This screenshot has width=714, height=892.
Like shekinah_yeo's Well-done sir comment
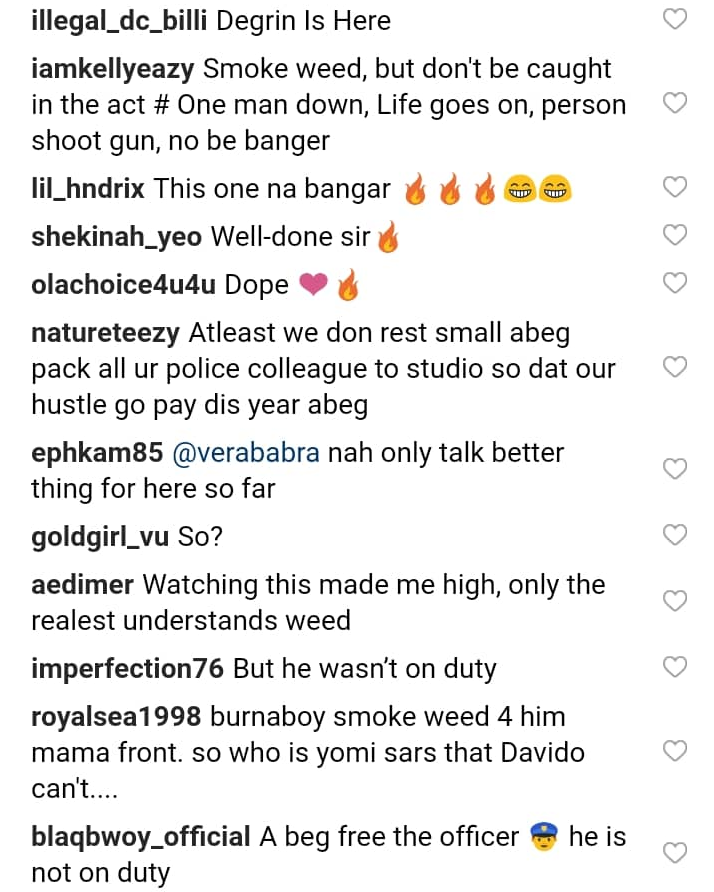[x=676, y=235]
